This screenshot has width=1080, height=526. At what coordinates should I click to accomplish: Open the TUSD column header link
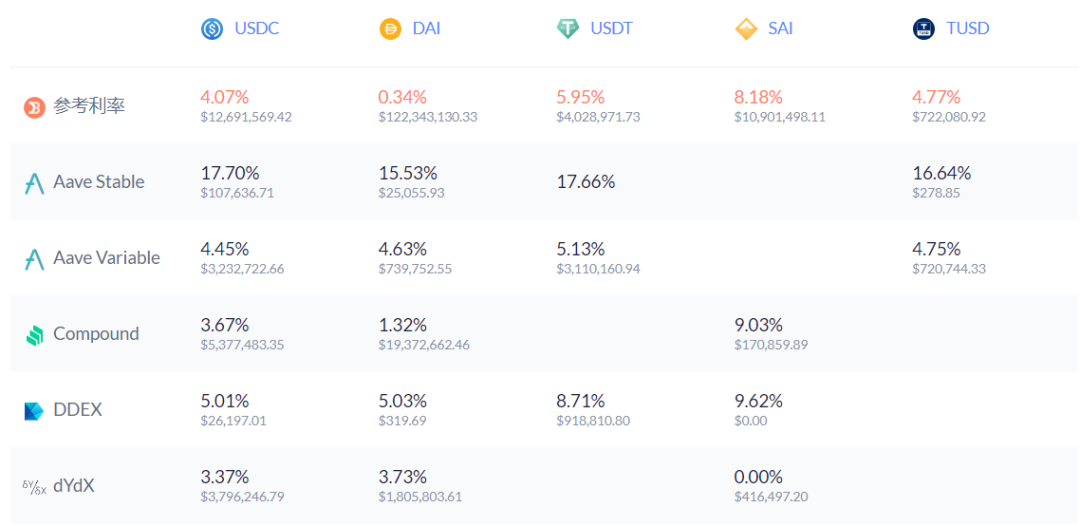tap(968, 29)
